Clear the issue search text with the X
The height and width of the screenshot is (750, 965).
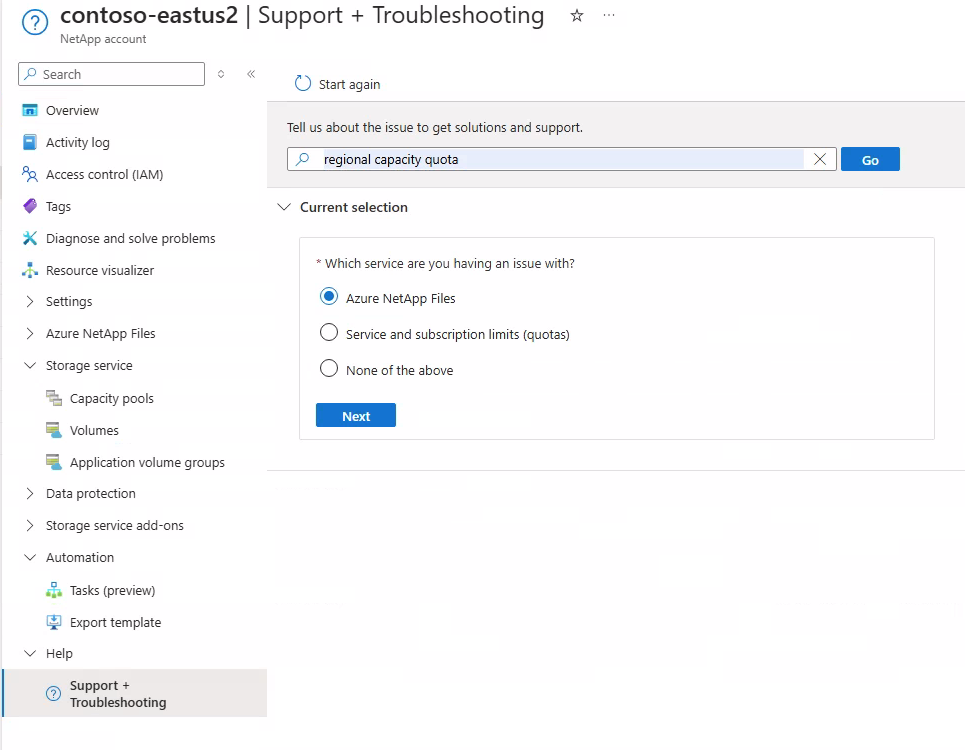[820, 159]
